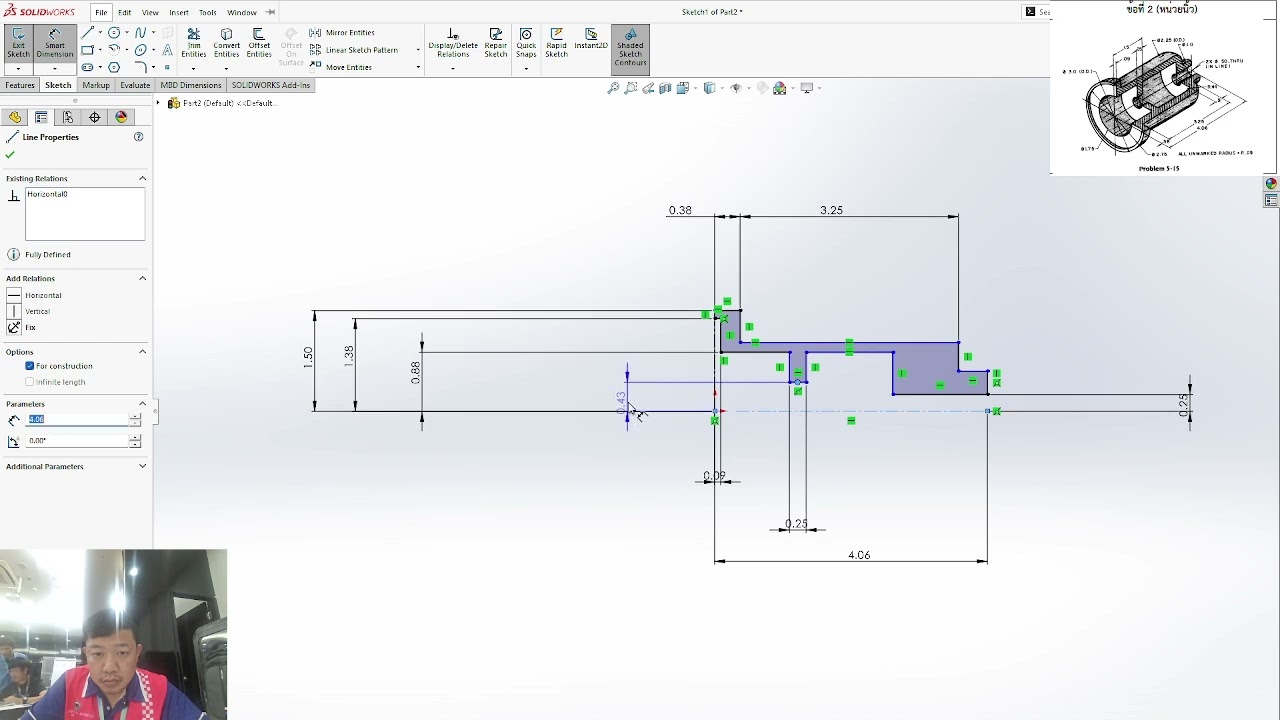Open the PropertyManager tab
Image resolution: width=1280 pixels, height=720 pixels.
[41, 117]
